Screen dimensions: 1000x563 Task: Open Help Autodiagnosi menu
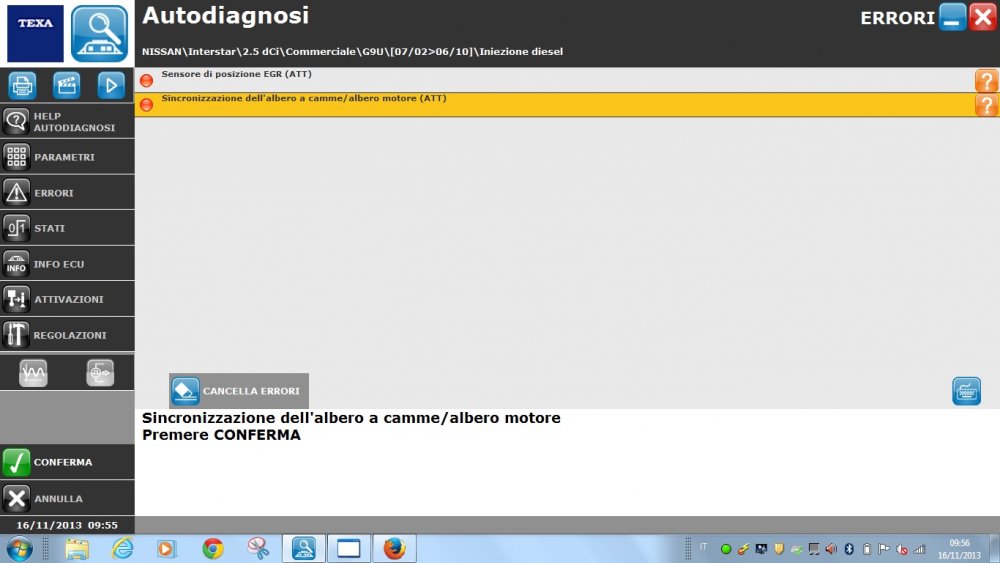click(67, 122)
